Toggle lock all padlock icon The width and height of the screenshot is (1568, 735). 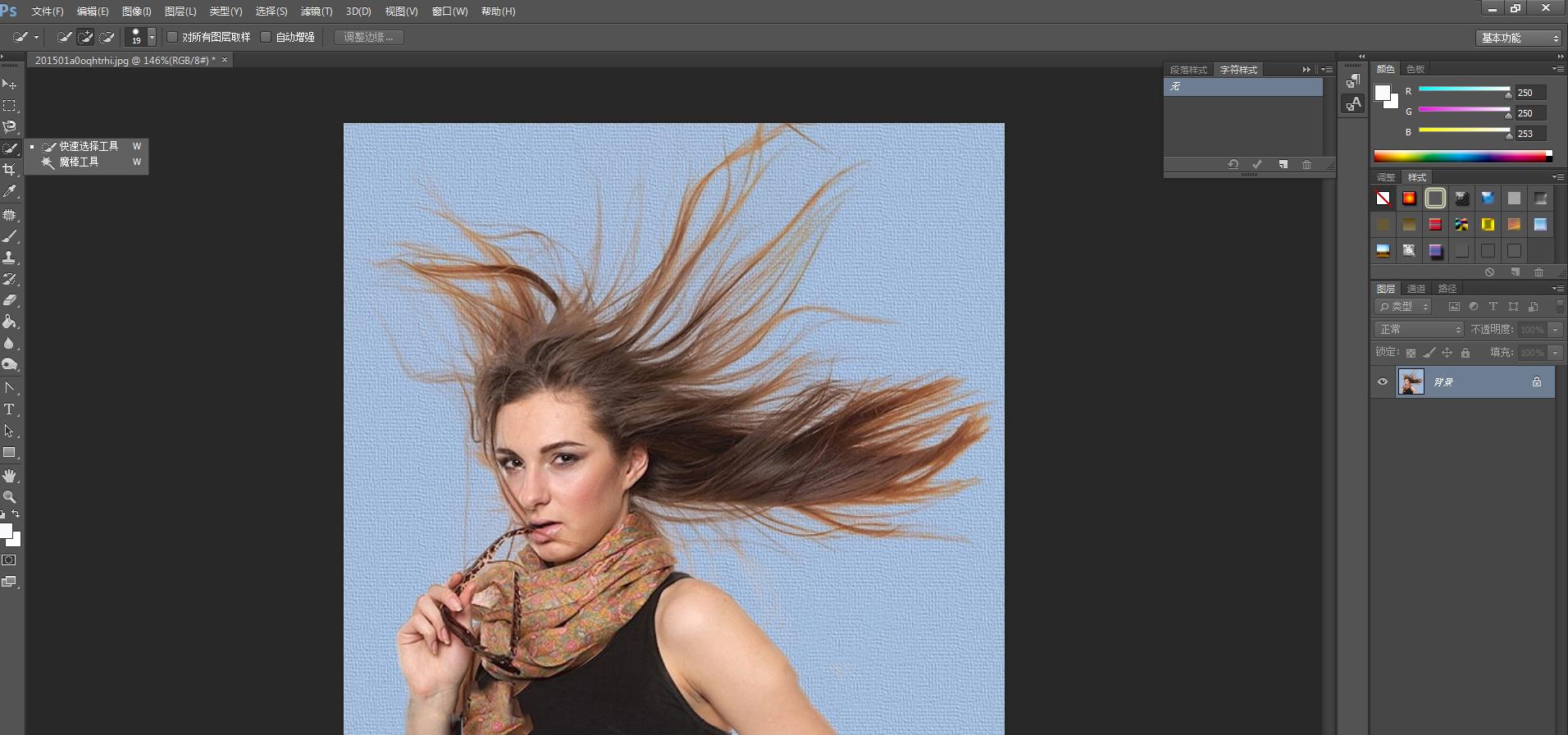pyautogui.click(x=1465, y=353)
